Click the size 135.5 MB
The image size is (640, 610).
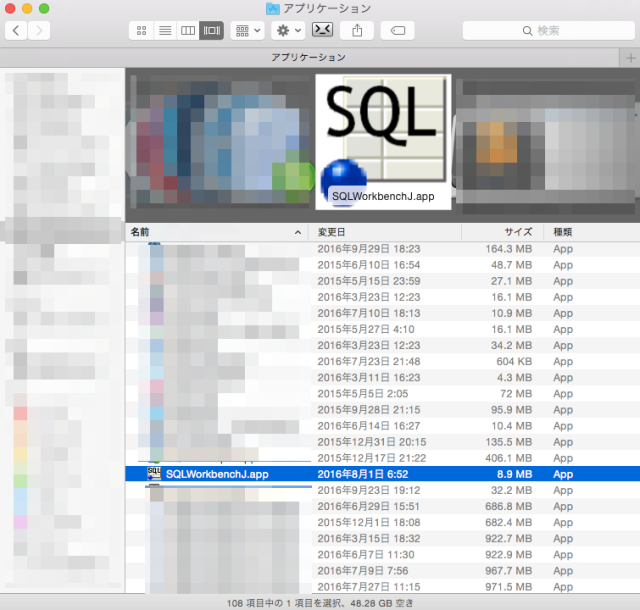pos(509,442)
